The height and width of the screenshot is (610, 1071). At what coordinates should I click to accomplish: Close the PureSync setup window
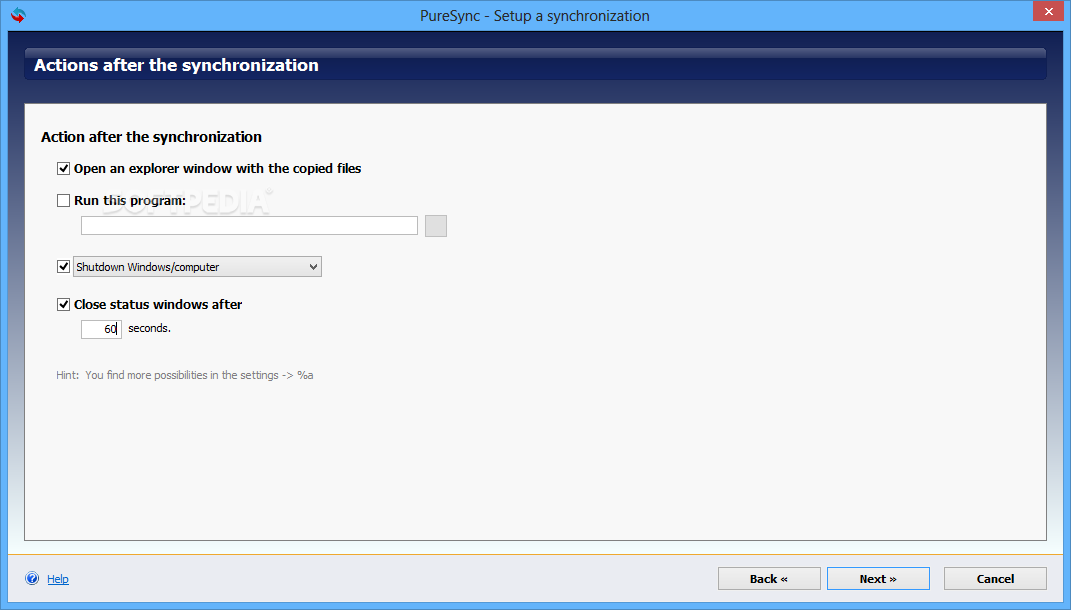[1048, 12]
